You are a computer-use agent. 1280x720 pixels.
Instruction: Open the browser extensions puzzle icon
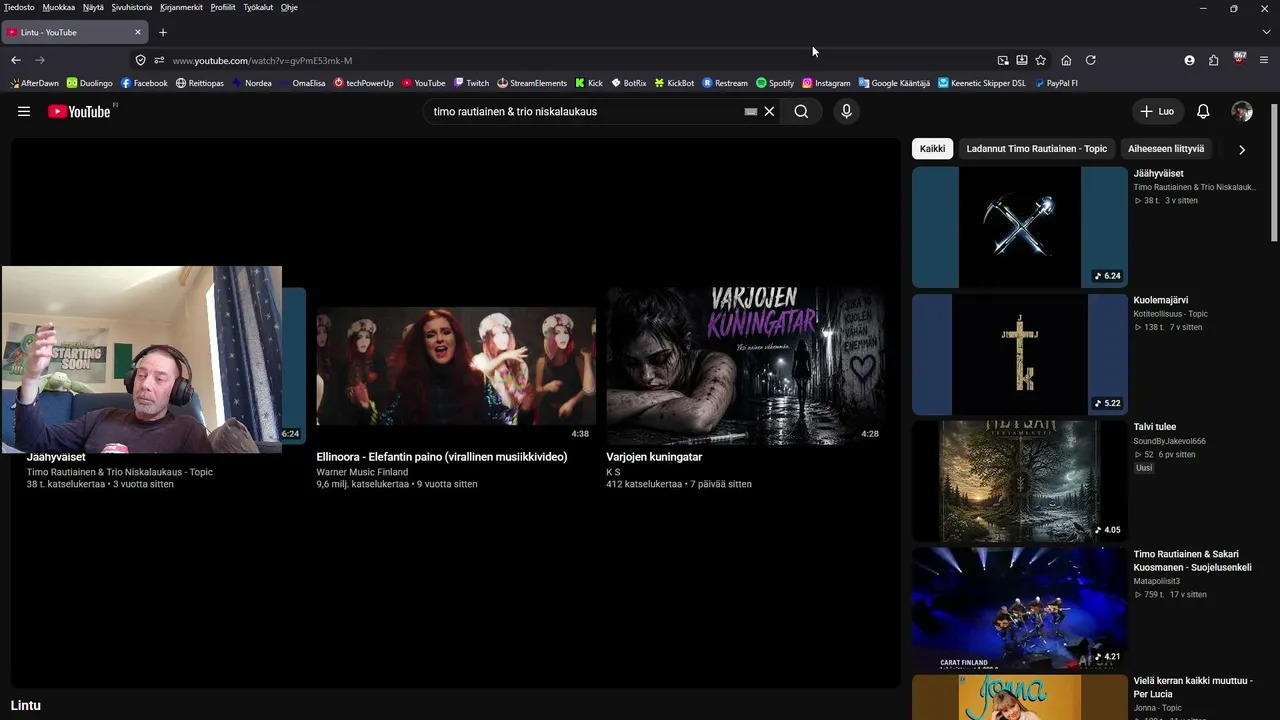pyautogui.click(x=1213, y=60)
